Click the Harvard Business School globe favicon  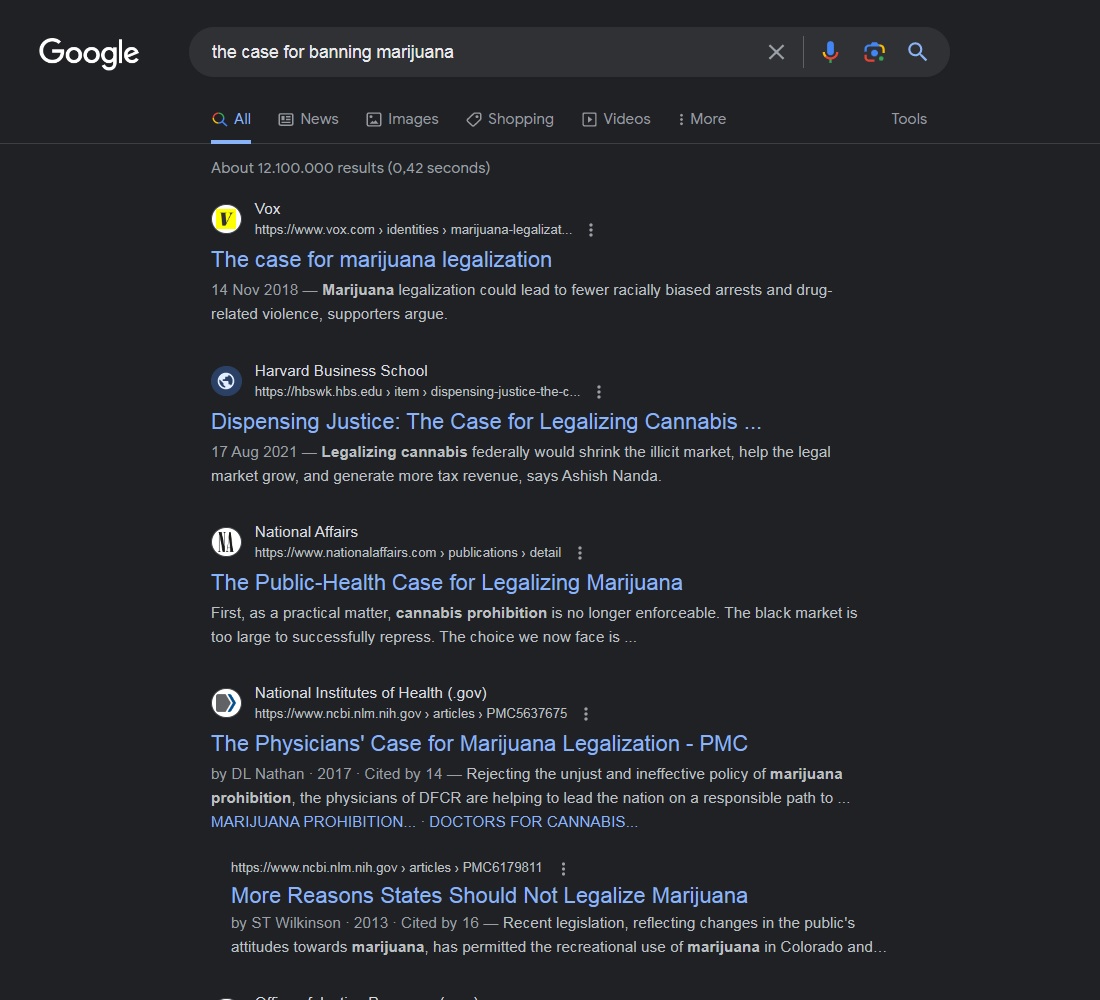coord(227,381)
